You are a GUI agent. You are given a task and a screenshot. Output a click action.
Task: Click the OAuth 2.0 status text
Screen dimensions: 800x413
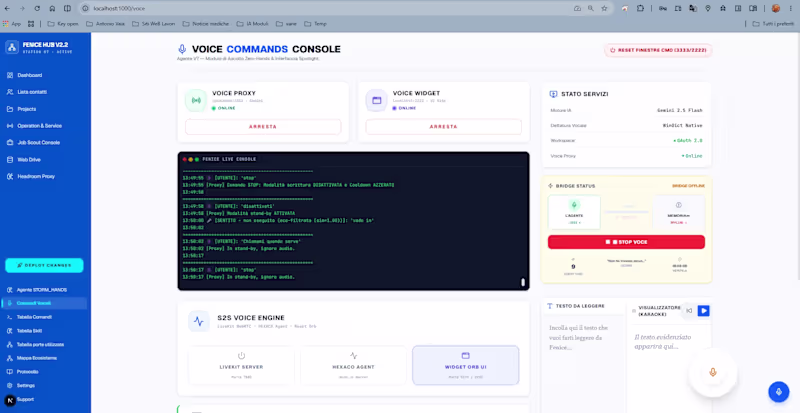[688, 140]
